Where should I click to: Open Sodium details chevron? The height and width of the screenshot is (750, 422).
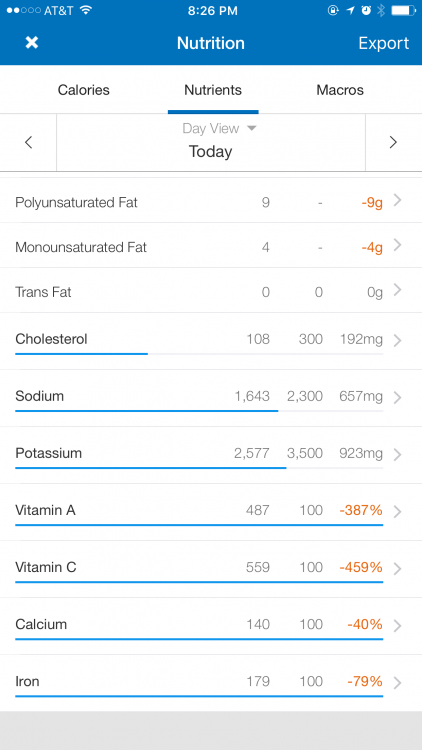pyautogui.click(x=397, y=397)
